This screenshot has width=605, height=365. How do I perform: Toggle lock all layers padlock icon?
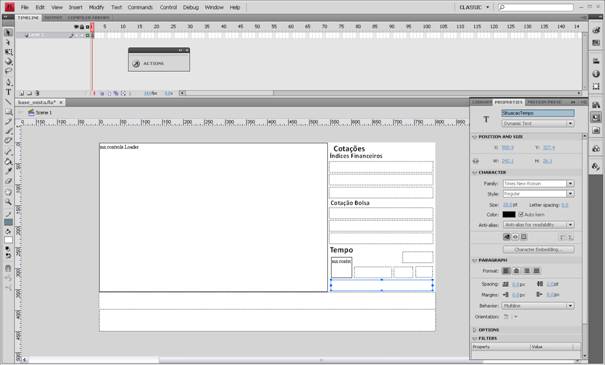point(82,27)
